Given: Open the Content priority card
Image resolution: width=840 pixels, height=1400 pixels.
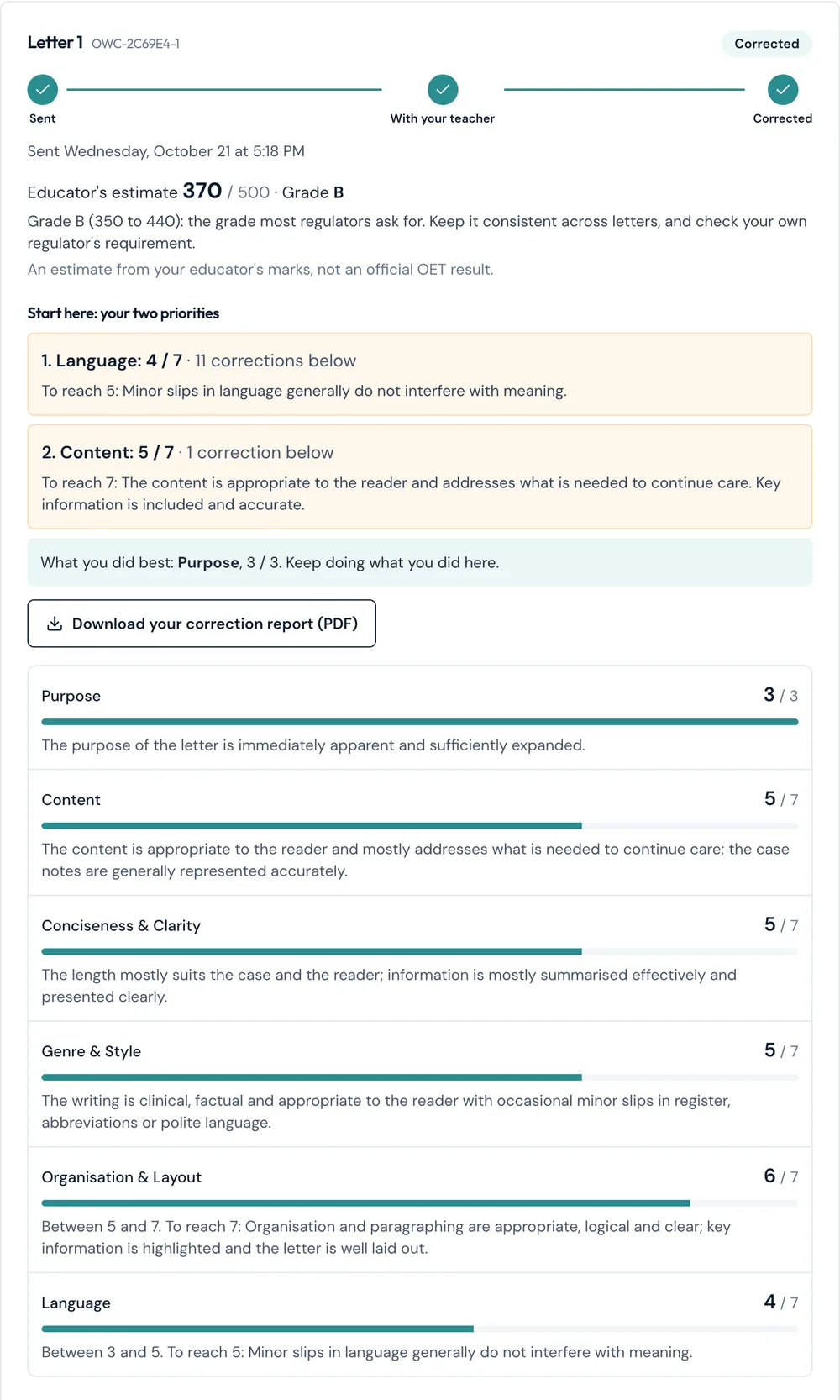Looking at the screenshot, I should tap(420, 476).
